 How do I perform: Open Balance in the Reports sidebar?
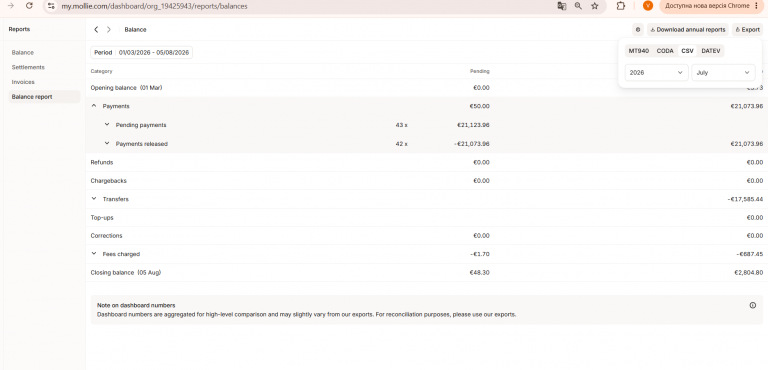[x=23, y=52]
